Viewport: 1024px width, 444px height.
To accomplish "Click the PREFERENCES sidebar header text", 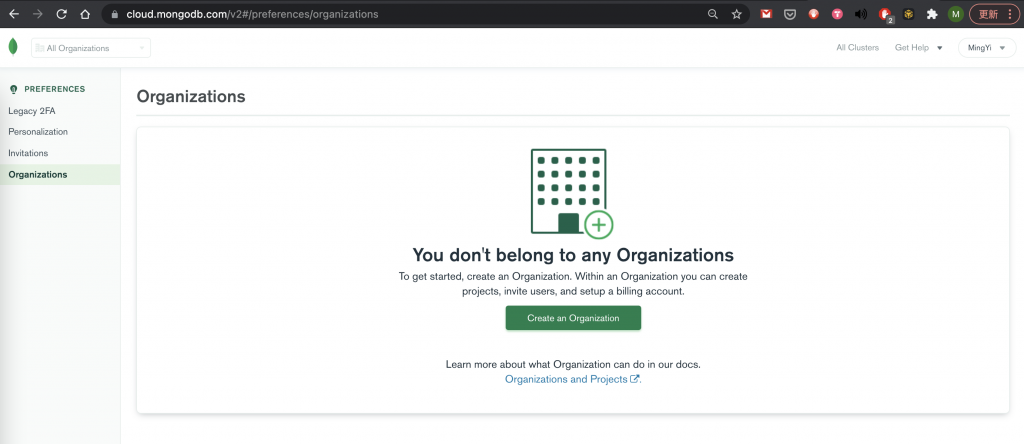I will point(55,89).
